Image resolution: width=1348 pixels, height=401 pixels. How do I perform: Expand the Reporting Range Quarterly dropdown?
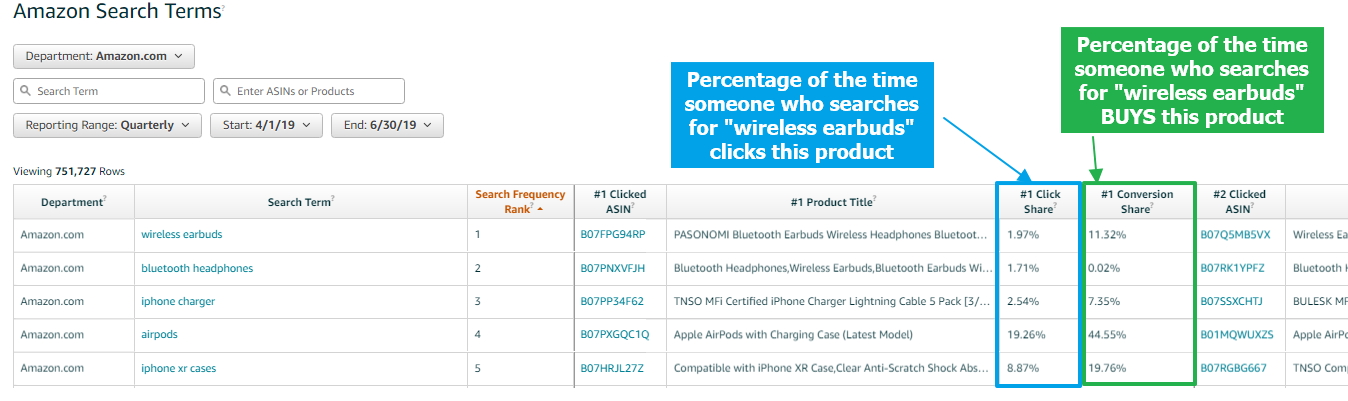tap(107, 125)
